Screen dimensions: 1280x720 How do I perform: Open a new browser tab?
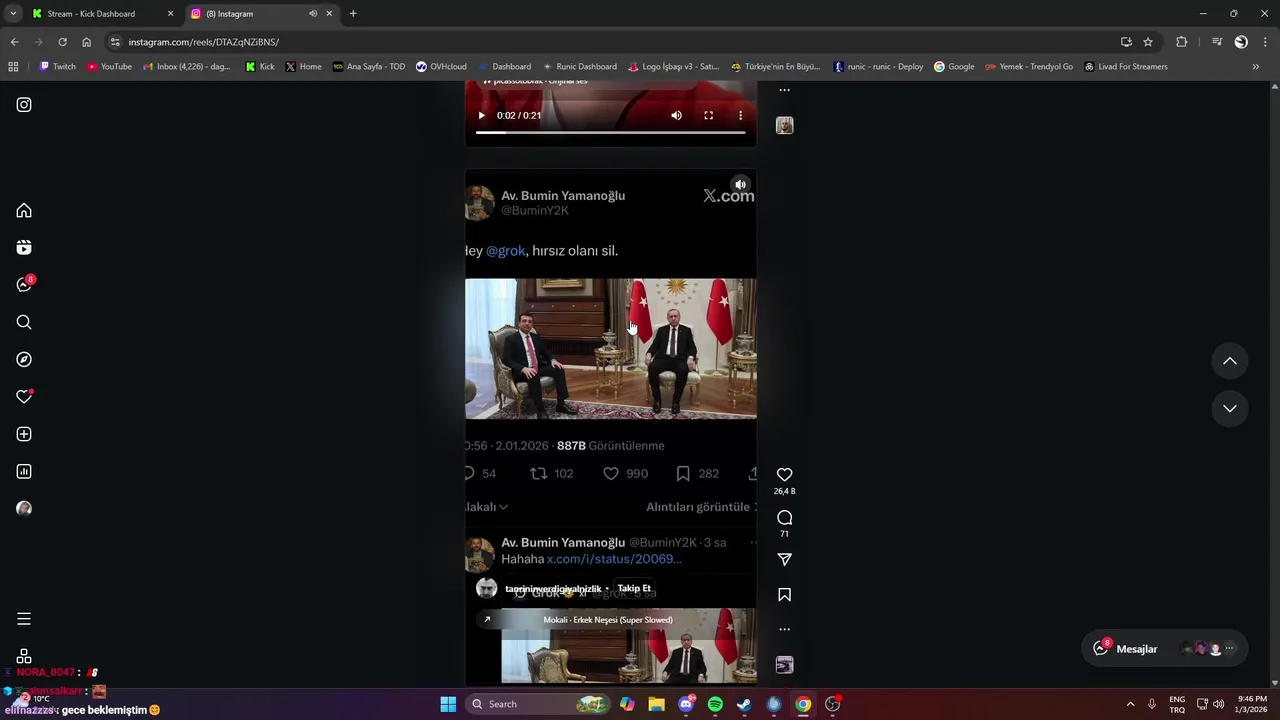[x=353, y=14]
